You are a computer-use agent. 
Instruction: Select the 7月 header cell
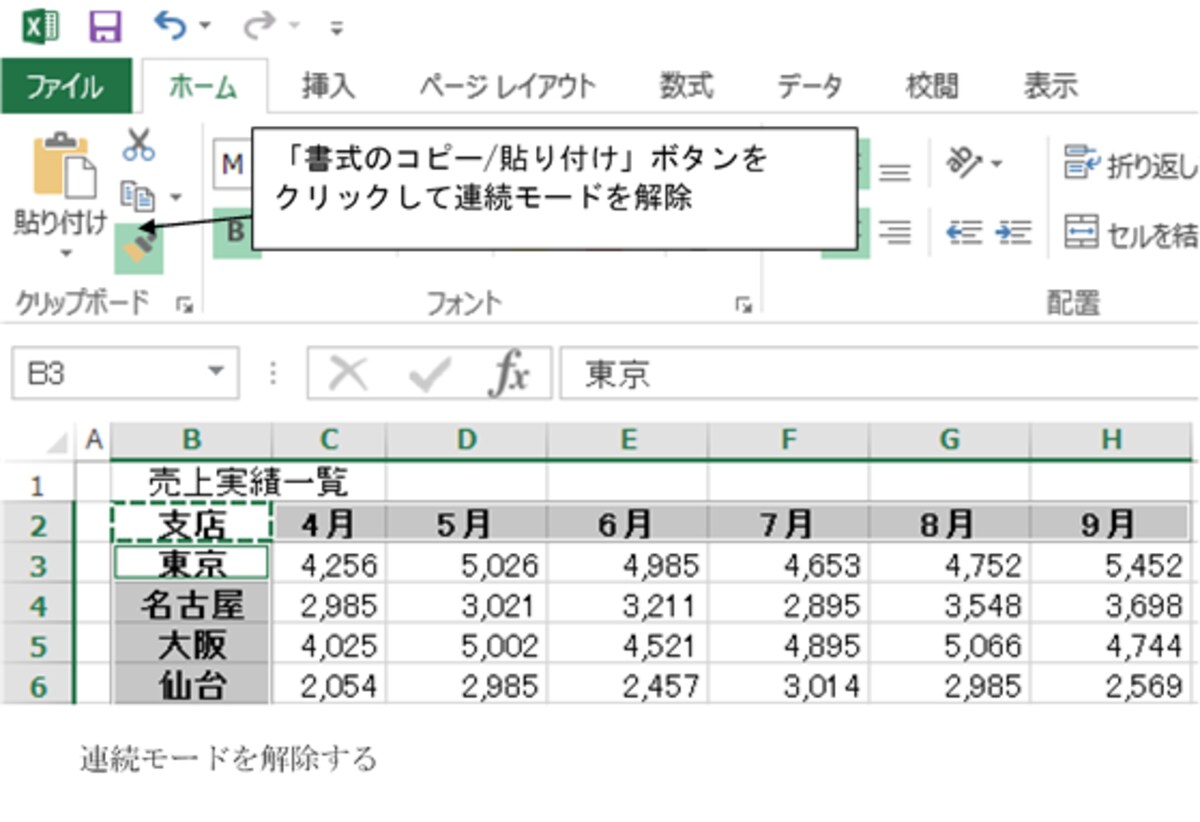pos(789,524)
